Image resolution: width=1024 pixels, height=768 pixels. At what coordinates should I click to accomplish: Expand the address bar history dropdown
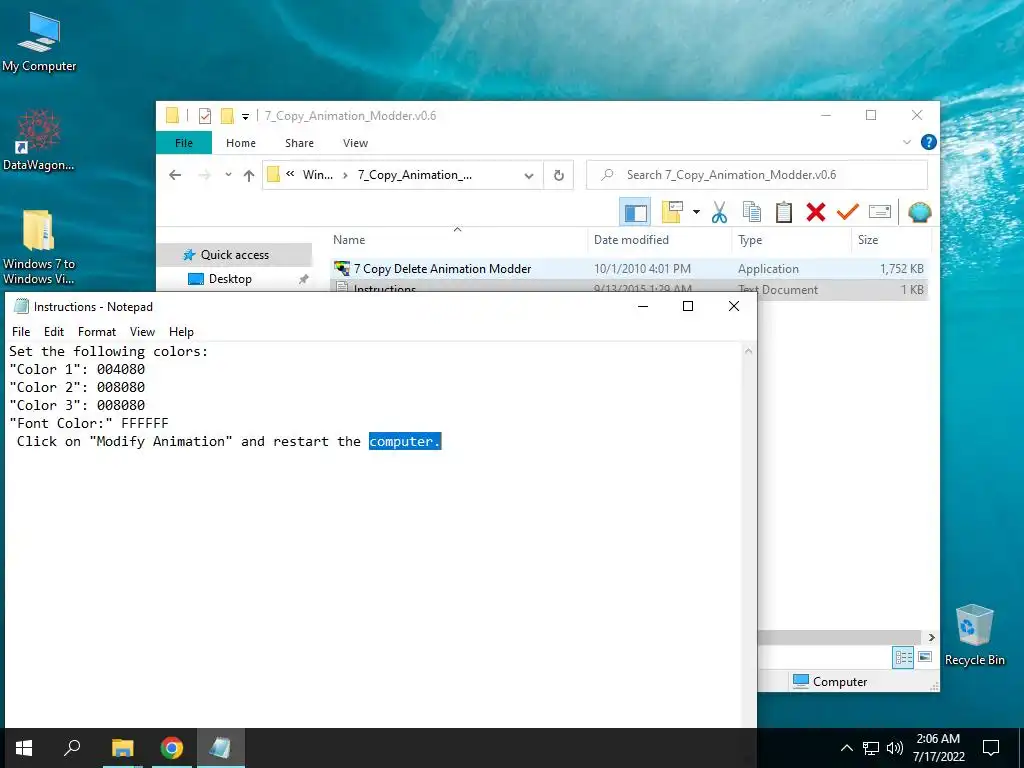pos(529,176)
